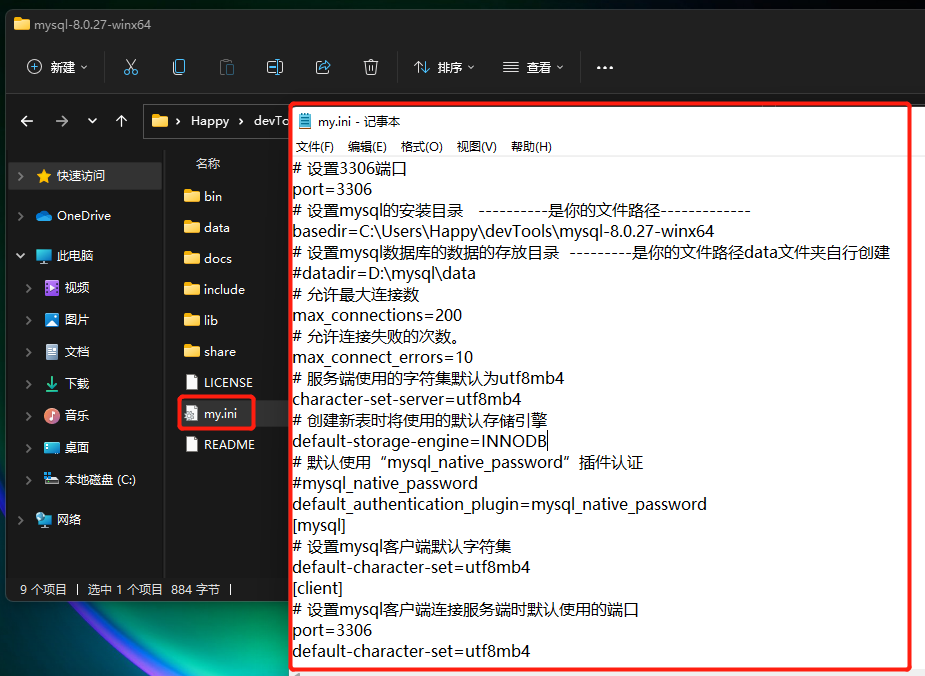
Task: Go up one folder level
Action: 122,121
